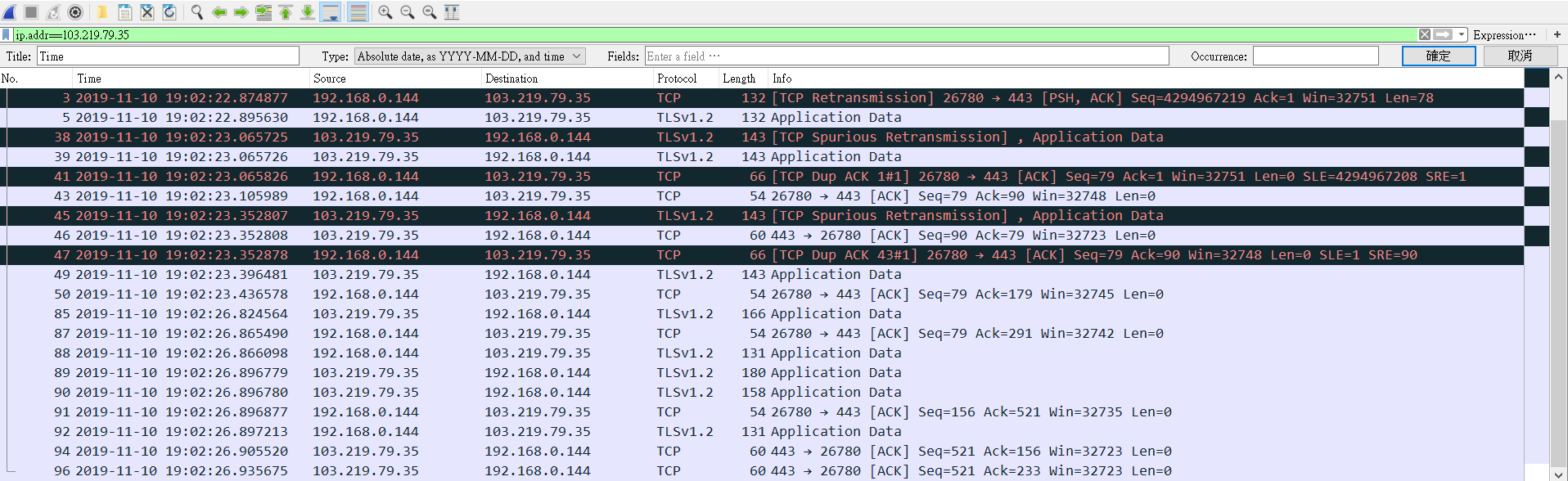Select packet 85 with length 166
This screenshot has width=1568, height=481.
pyautogui.click(x=762, y=314)
